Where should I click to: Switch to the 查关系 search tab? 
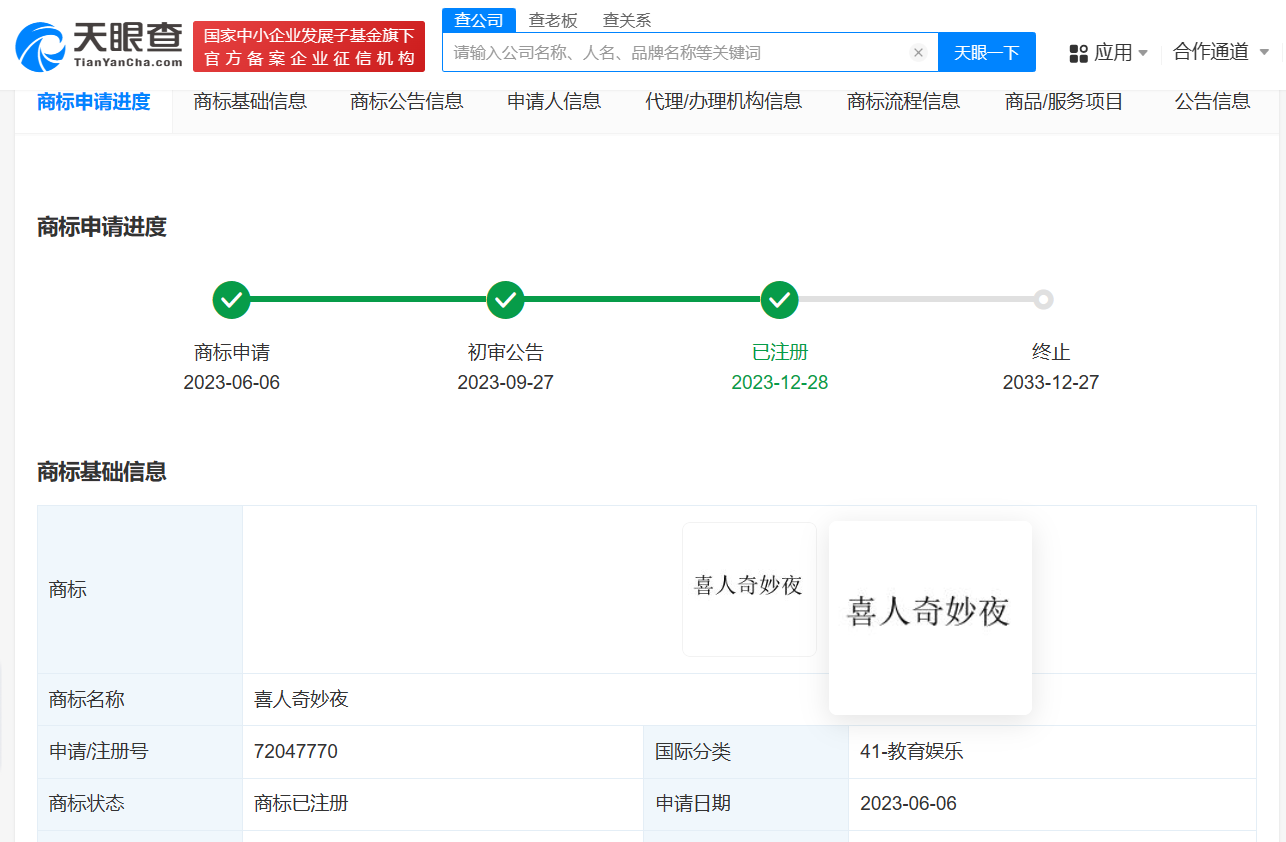click(626, 19)
